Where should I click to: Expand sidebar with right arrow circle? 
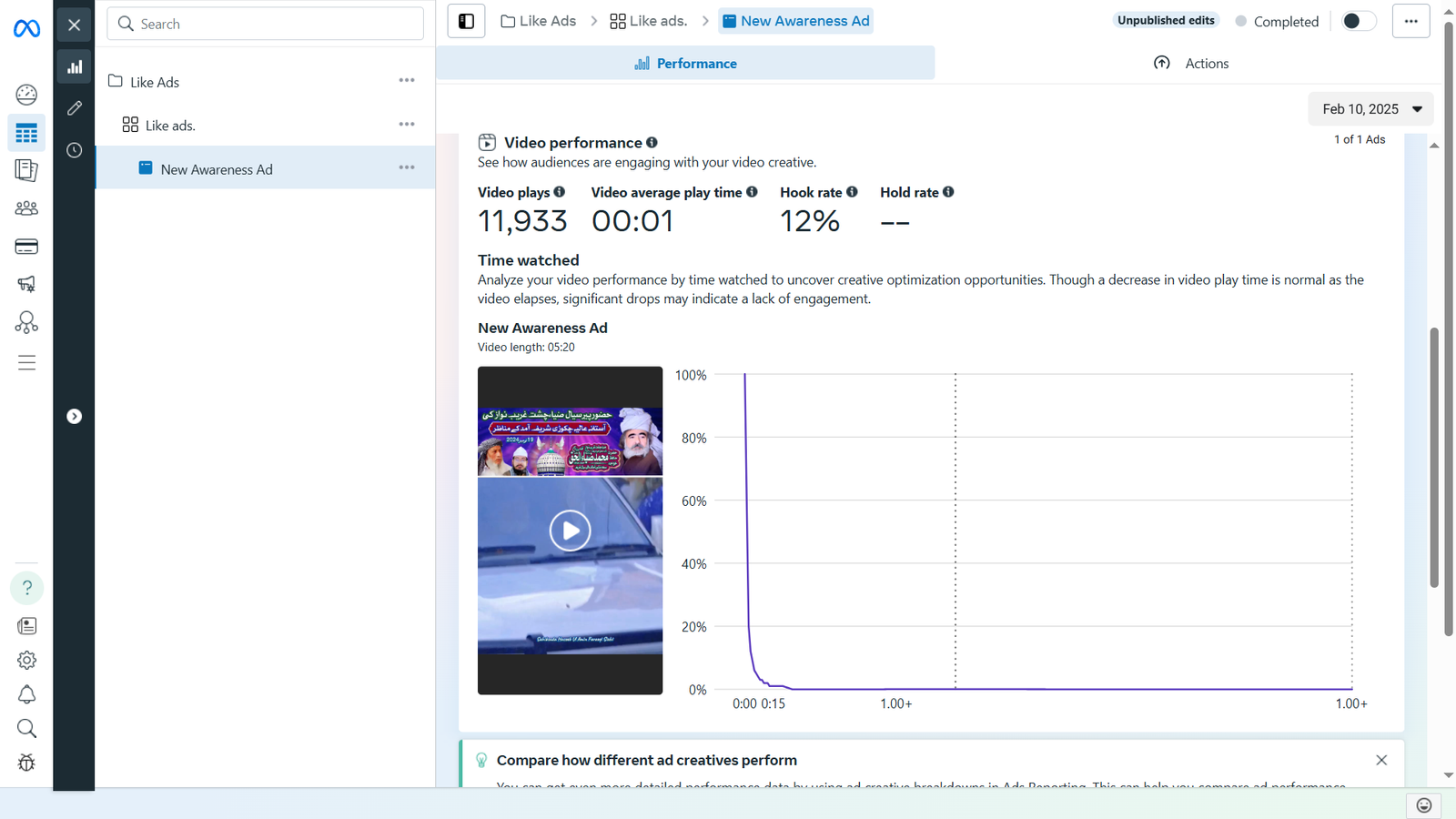75,416
